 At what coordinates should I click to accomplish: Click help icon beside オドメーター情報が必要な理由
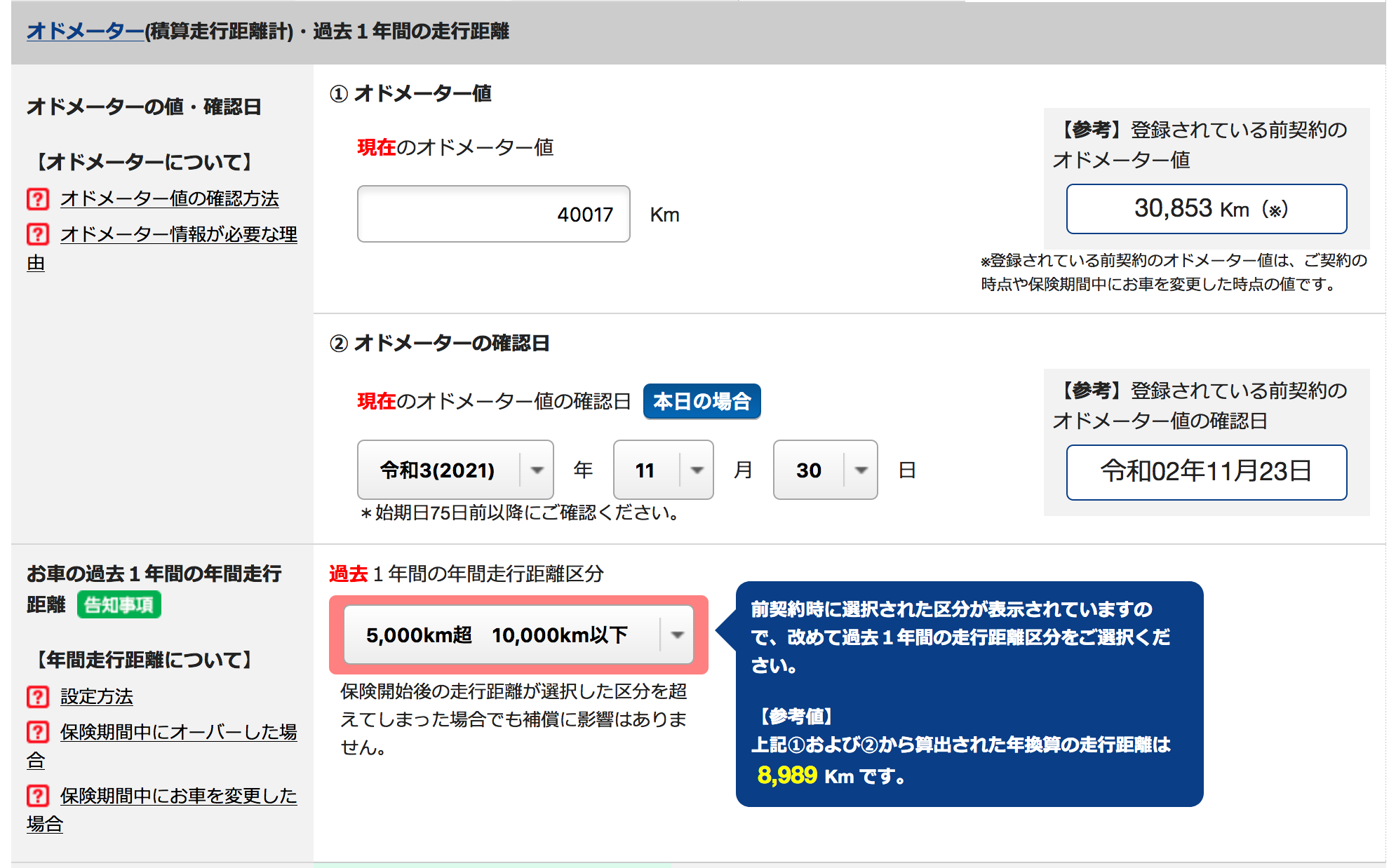click(x=38, y=234)
